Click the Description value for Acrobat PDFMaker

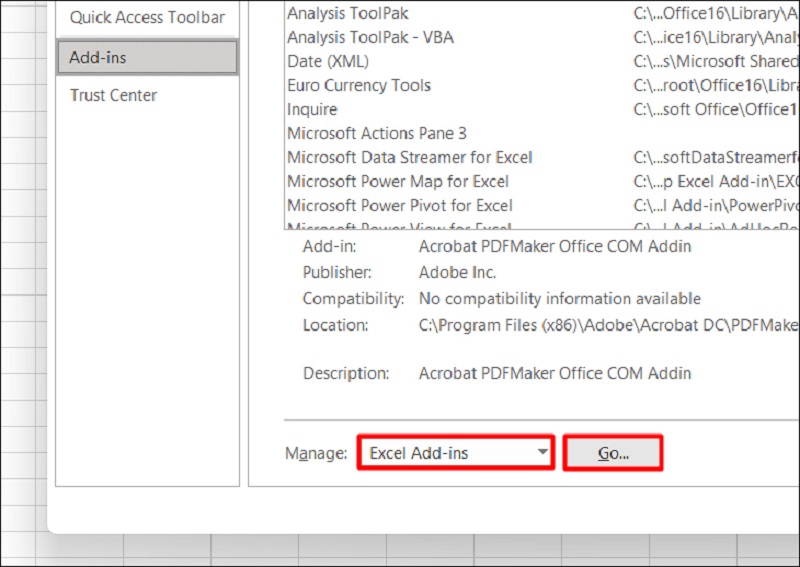(x=554, y=374)
